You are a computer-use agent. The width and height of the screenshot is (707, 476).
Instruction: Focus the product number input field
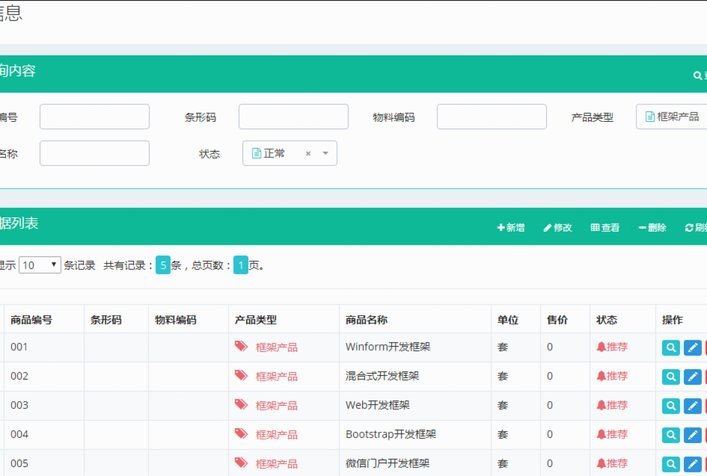(x=95, y=117)
